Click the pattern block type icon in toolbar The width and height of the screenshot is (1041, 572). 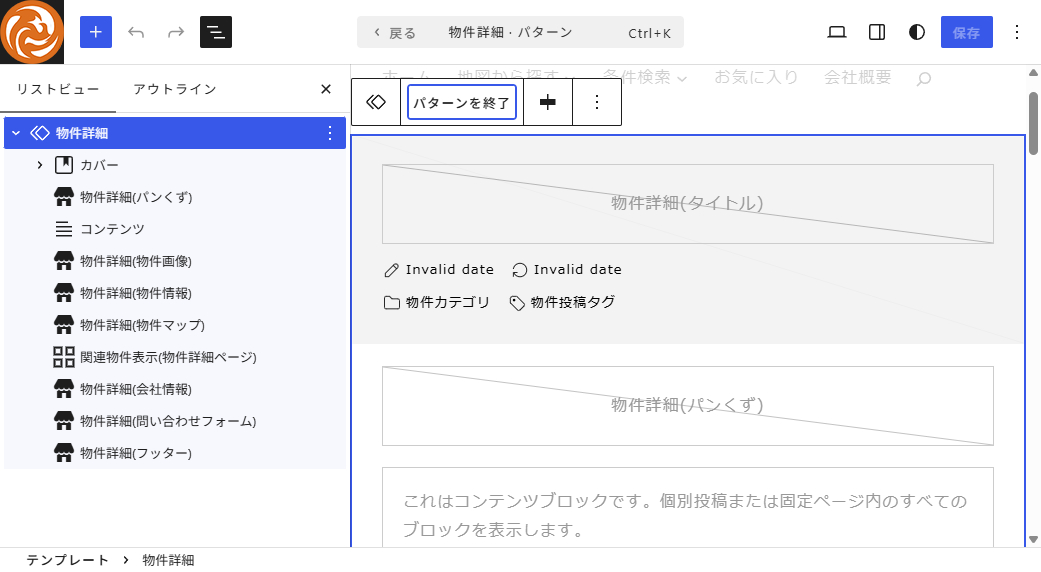376,102
